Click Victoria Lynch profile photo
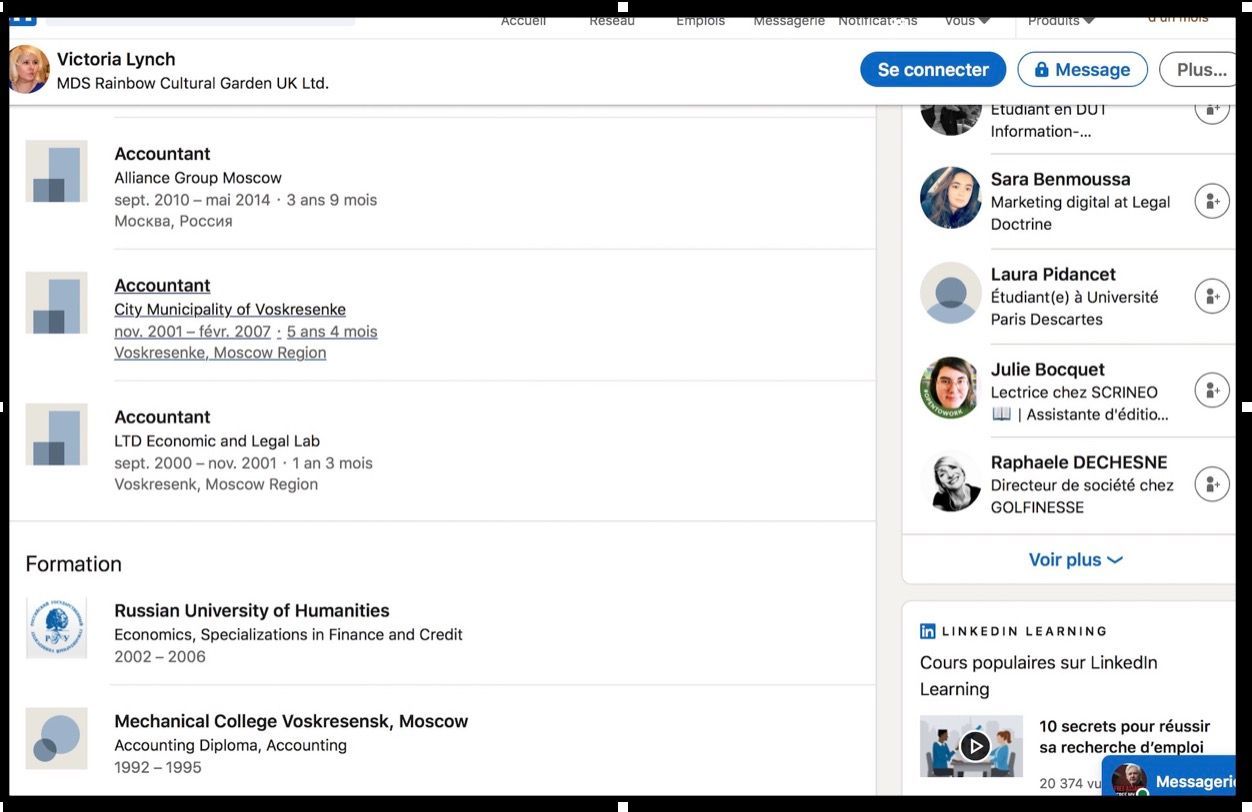The height and width of the screenshot is (812, 1252). point(28,70)
